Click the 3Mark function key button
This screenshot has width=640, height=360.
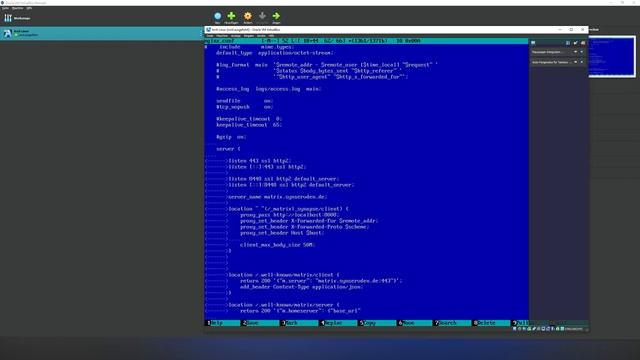coord(300,323)
